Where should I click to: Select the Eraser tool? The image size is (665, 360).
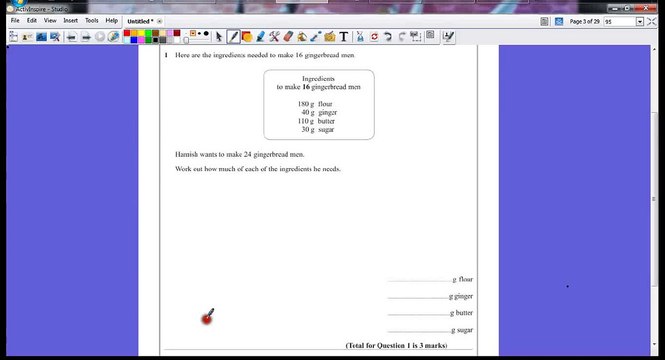coord(288,37)
